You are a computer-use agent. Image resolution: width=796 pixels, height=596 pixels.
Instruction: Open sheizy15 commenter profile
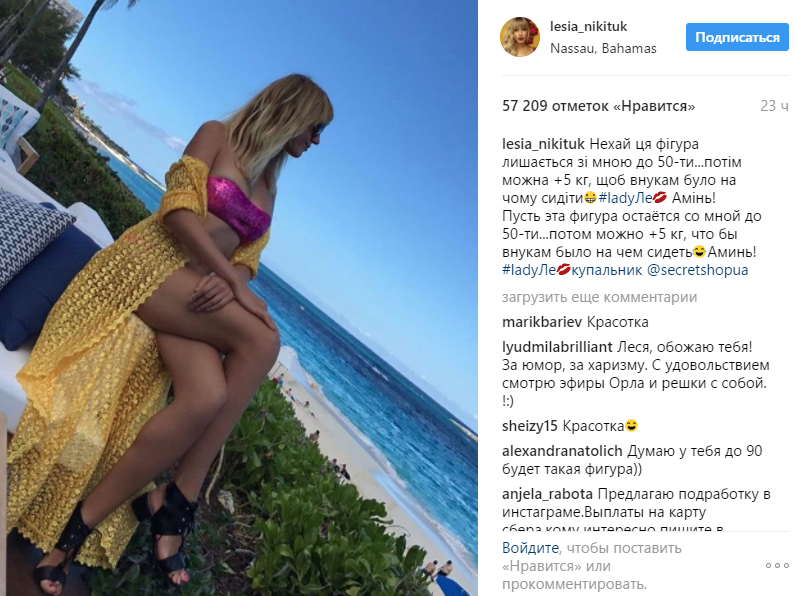point(530,425)
